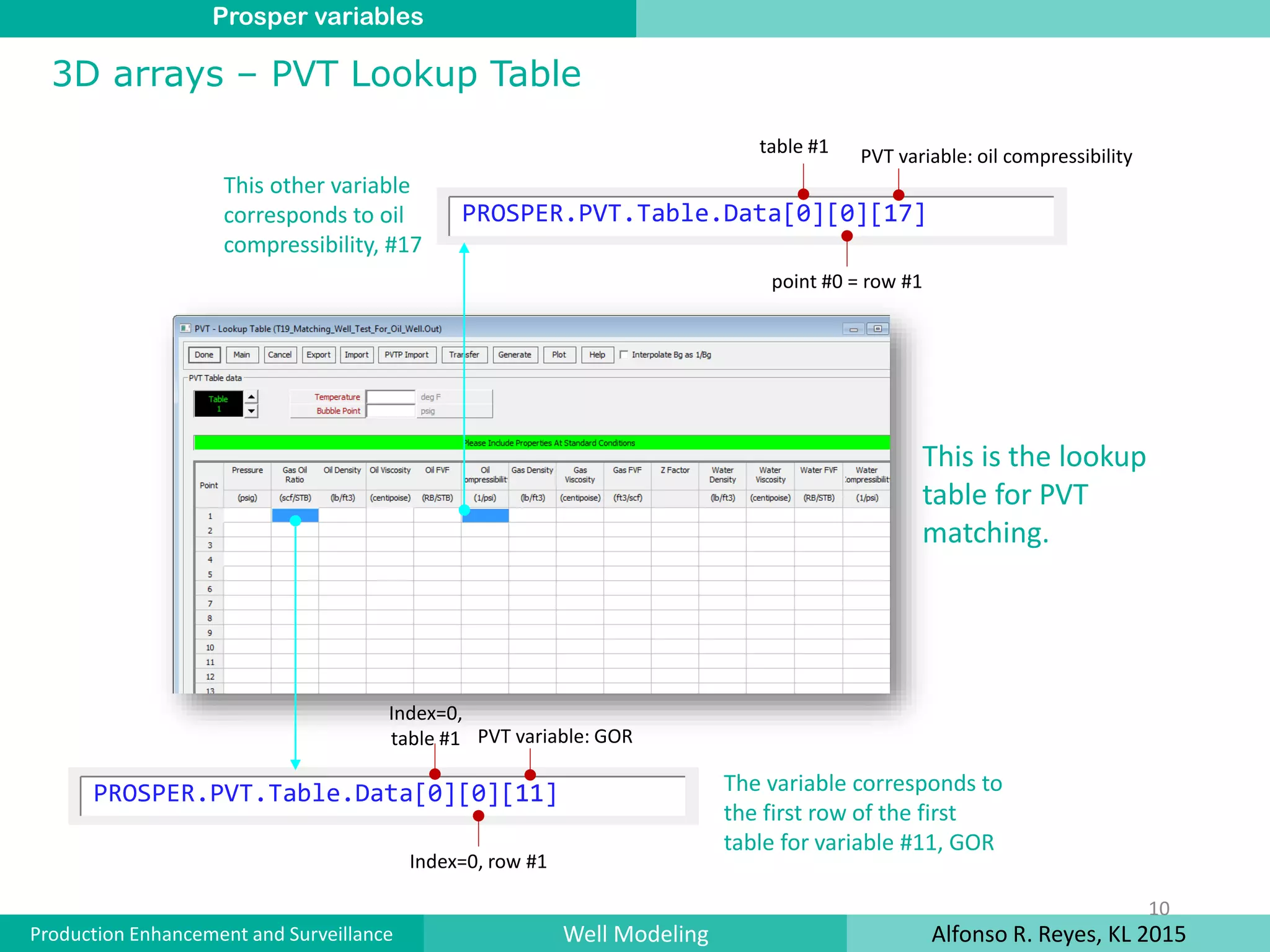Click the PROSPER.PVT.Table.Data[0][0][17] variable text

coord(694,214)
